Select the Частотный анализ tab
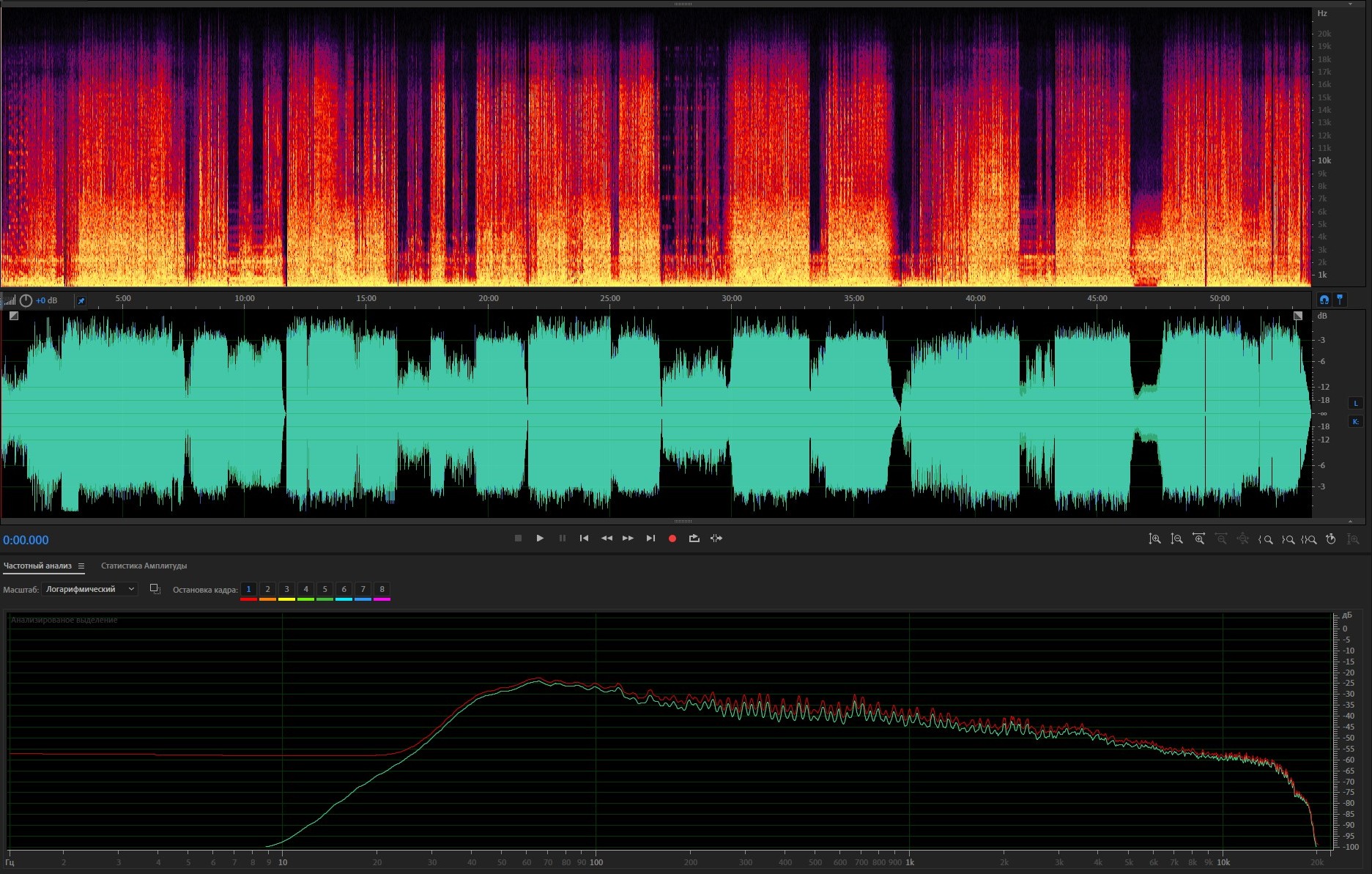1372x874 pixels. (x=37, y=566)
